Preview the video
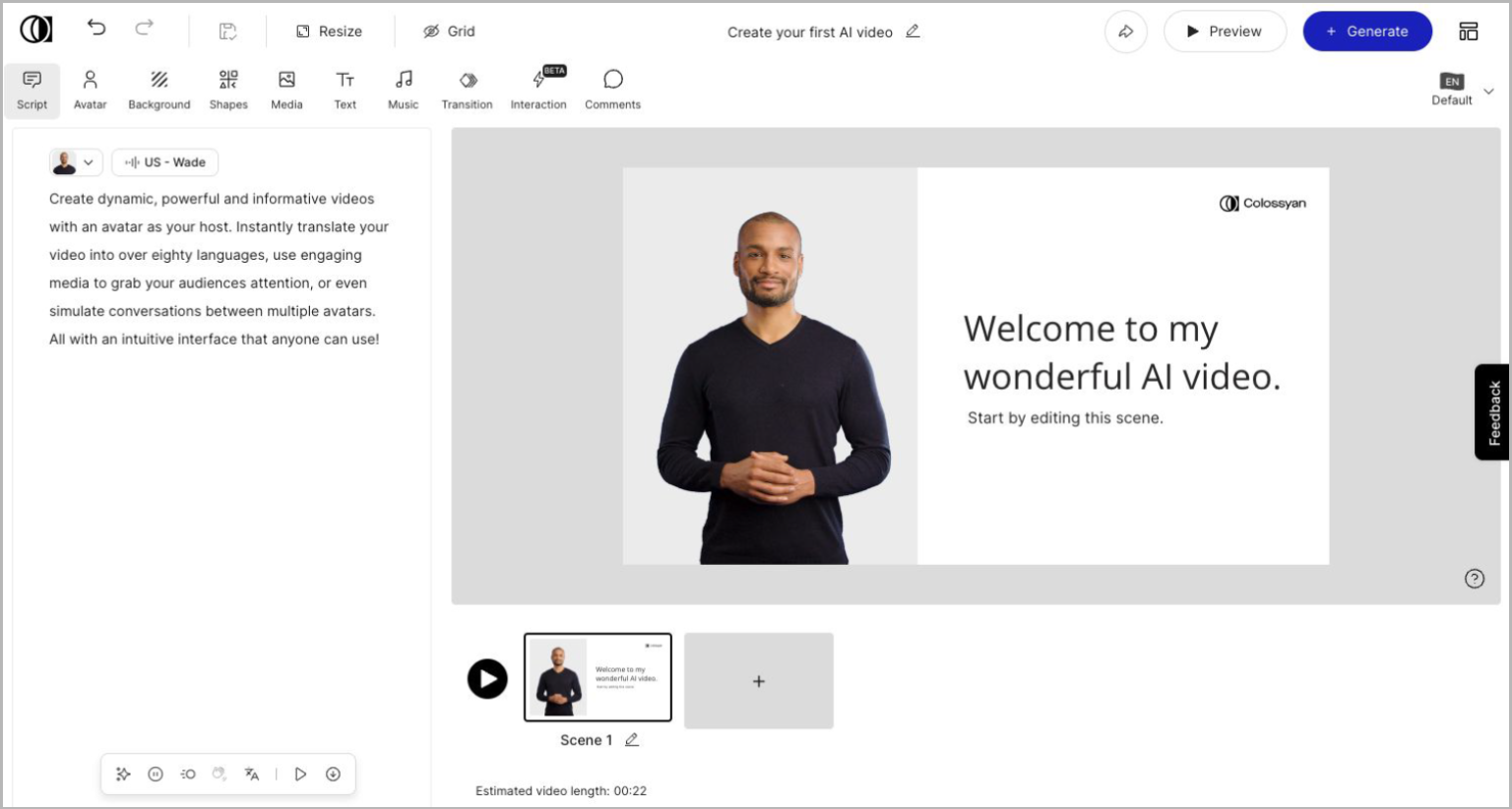 point(1225,31)
